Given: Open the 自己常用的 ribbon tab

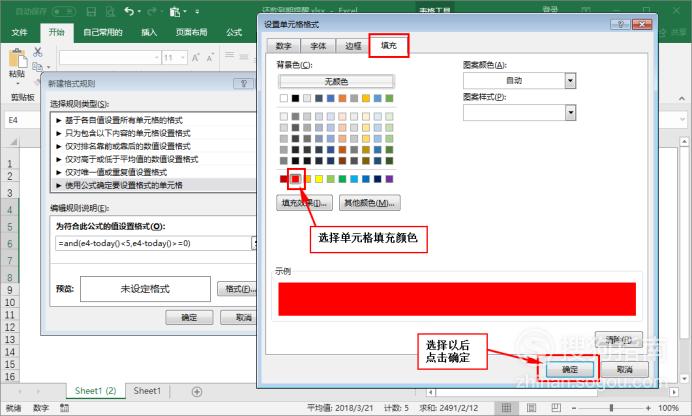Looking at the screenshot, I should (x=102, y=32).
